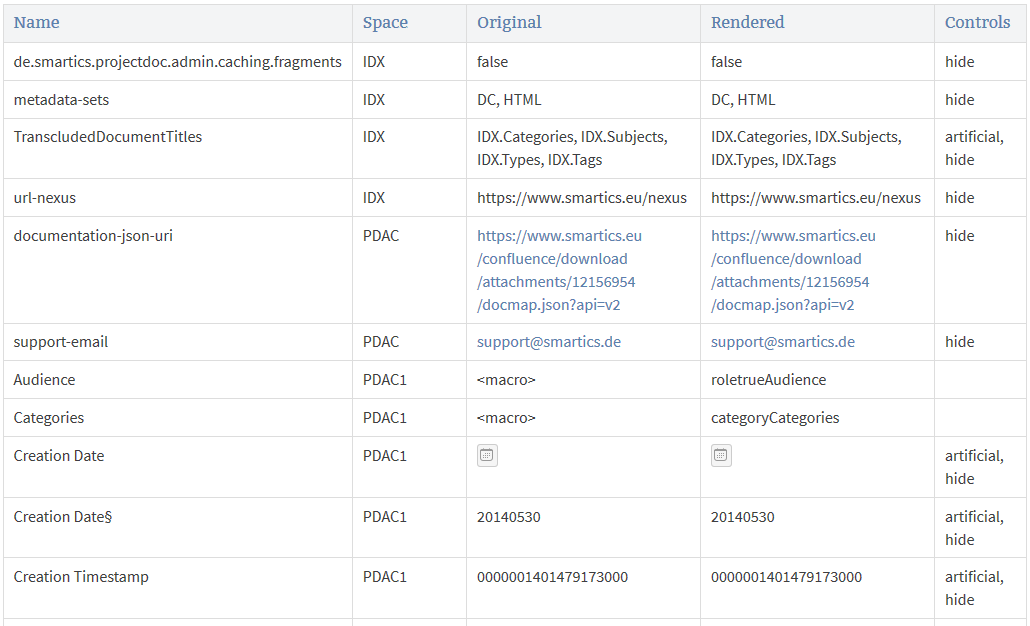Click the TranscludedDocumentTitles name cell

[x=108, y=137]
